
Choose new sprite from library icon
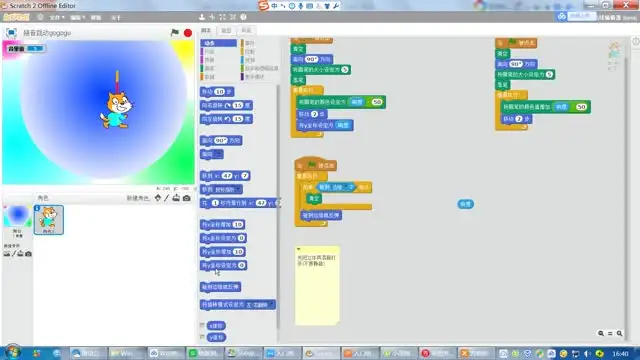point(158,198)
